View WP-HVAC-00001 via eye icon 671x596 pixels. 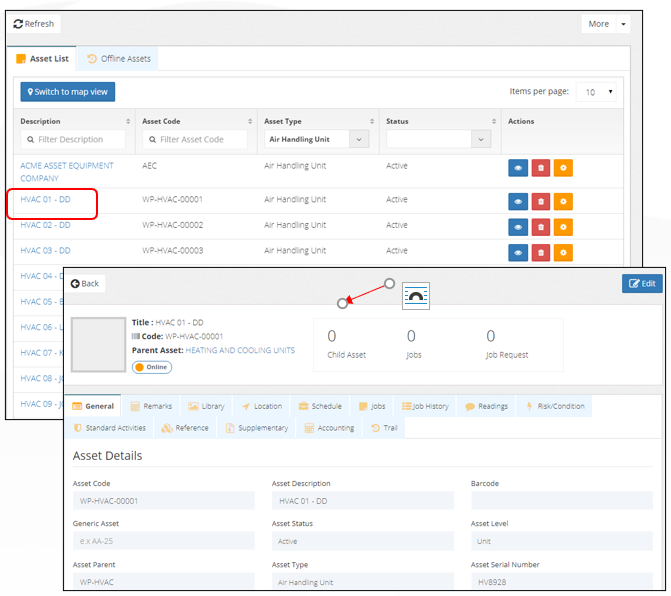pyautogui.click(x=518, y=202)
